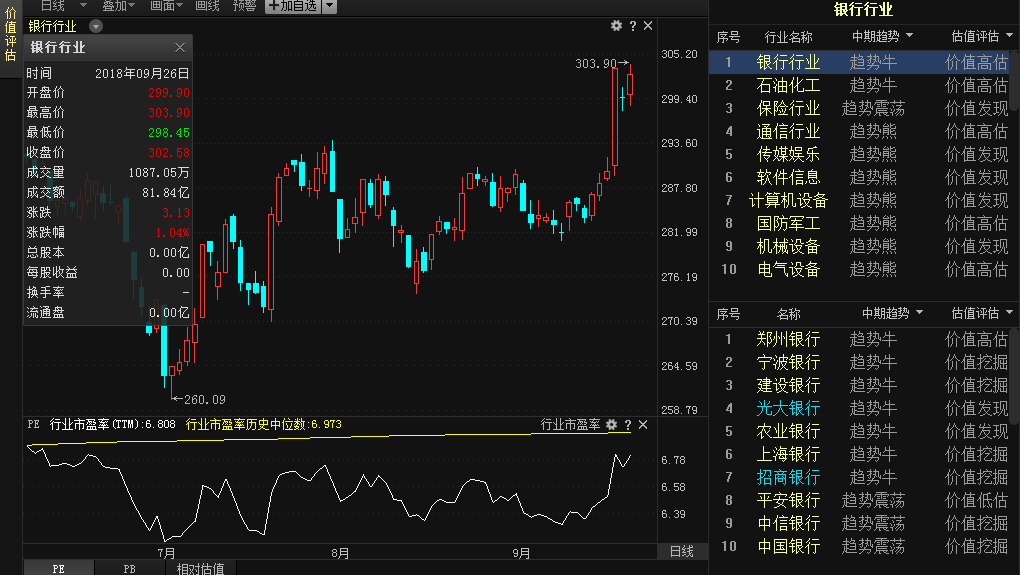Click the 序号 header of industry list

tap(728, 37)
